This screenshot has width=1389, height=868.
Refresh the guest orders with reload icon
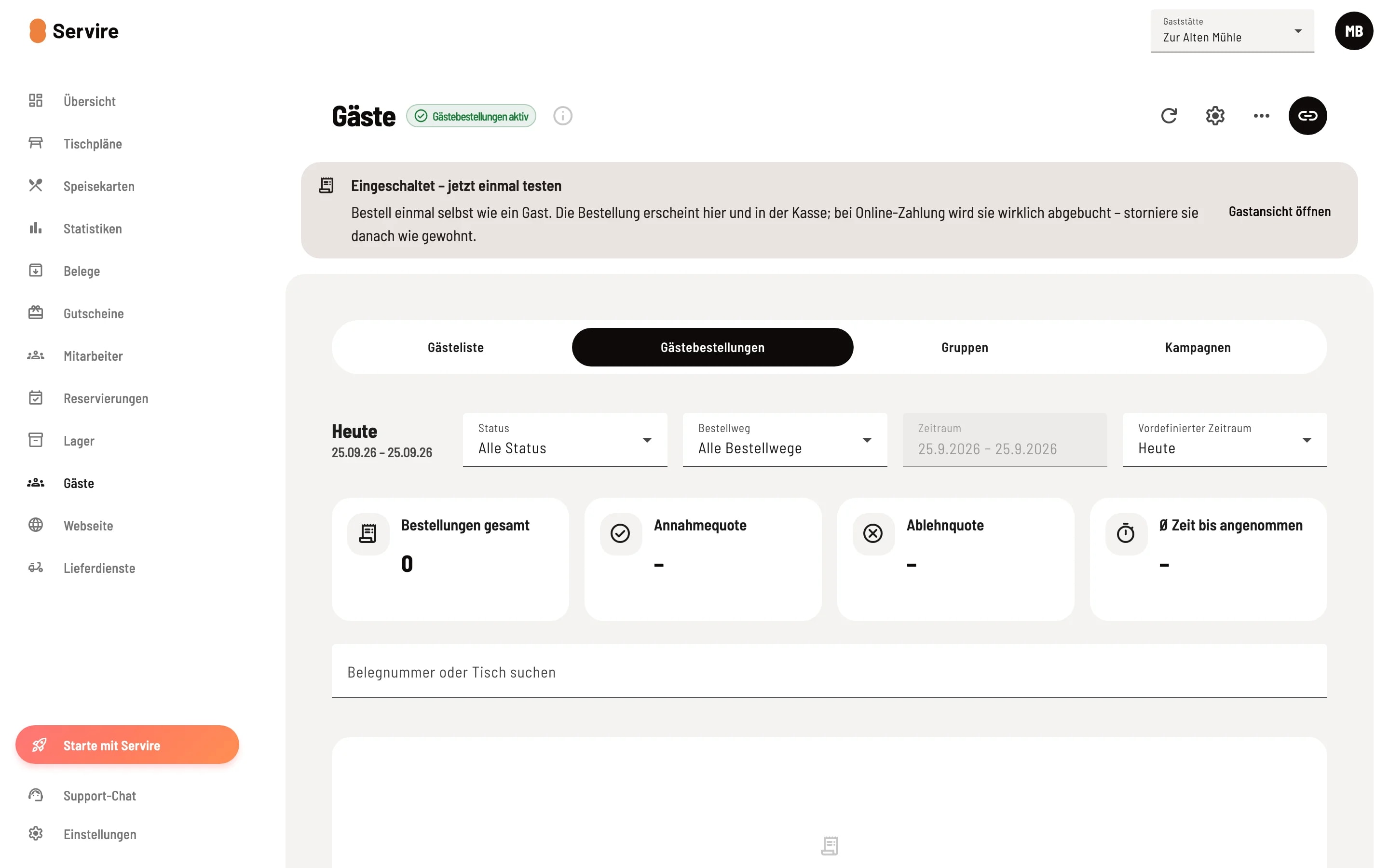click(1169, 116)
